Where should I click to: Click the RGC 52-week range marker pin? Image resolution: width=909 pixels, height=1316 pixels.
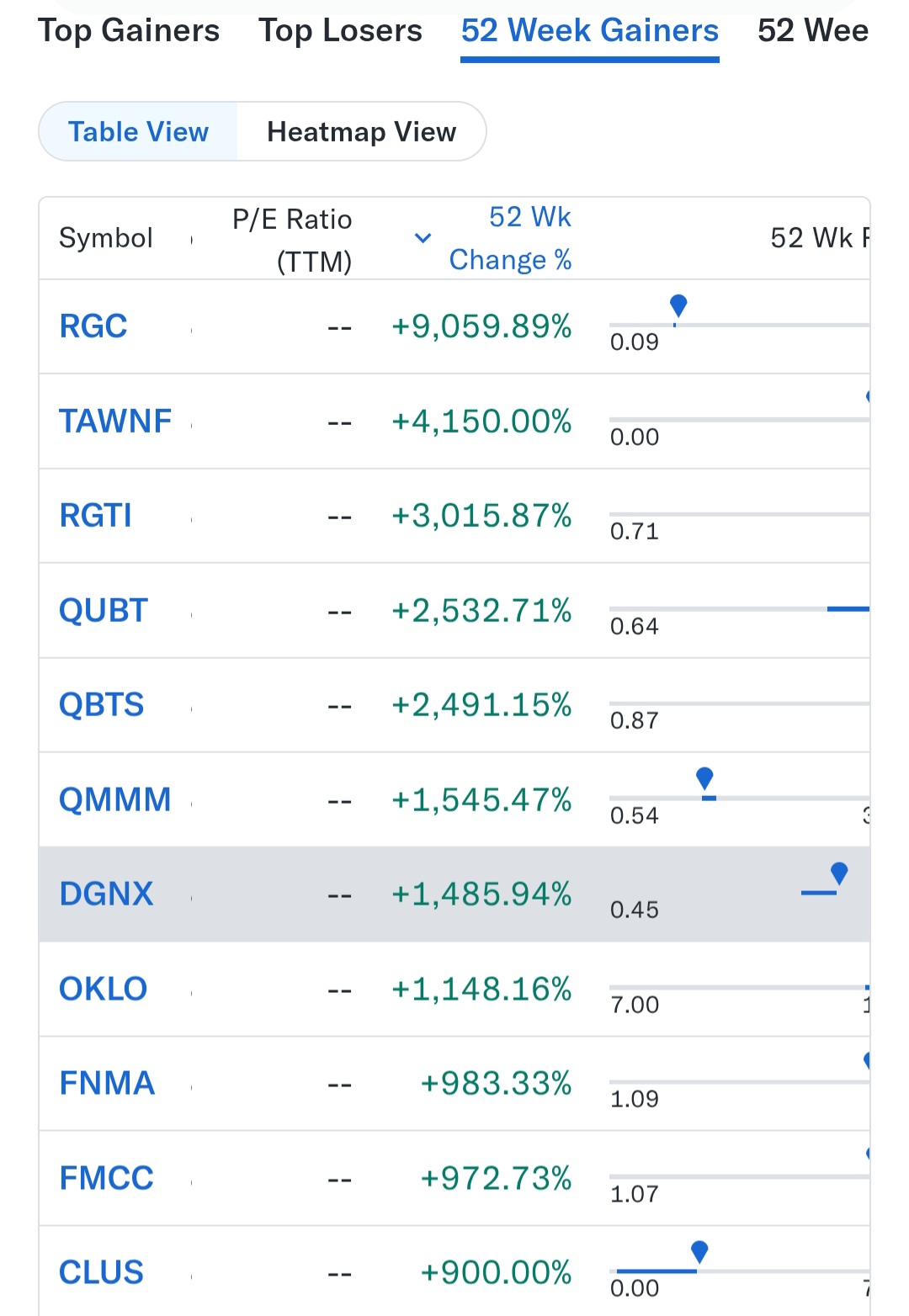click(x=678, y=306)
